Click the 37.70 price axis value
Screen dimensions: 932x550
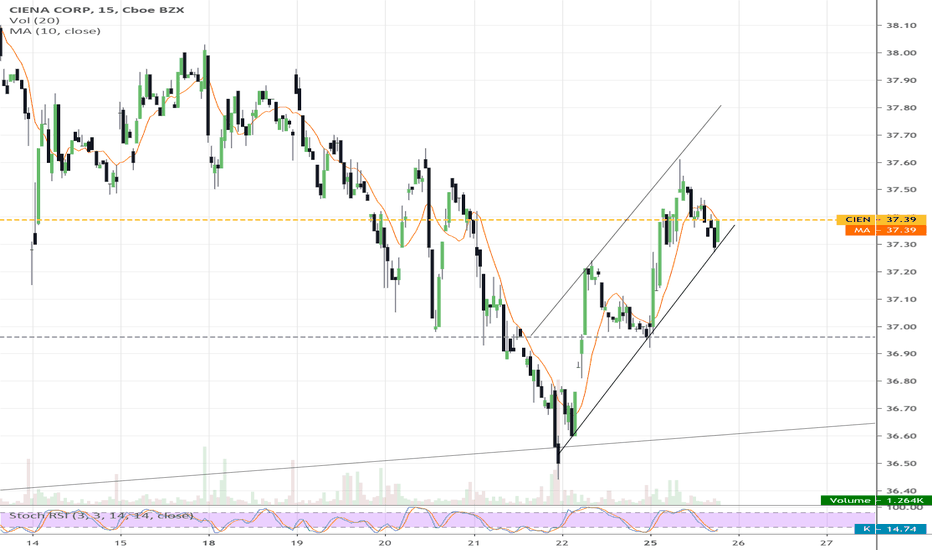point(901,135)
